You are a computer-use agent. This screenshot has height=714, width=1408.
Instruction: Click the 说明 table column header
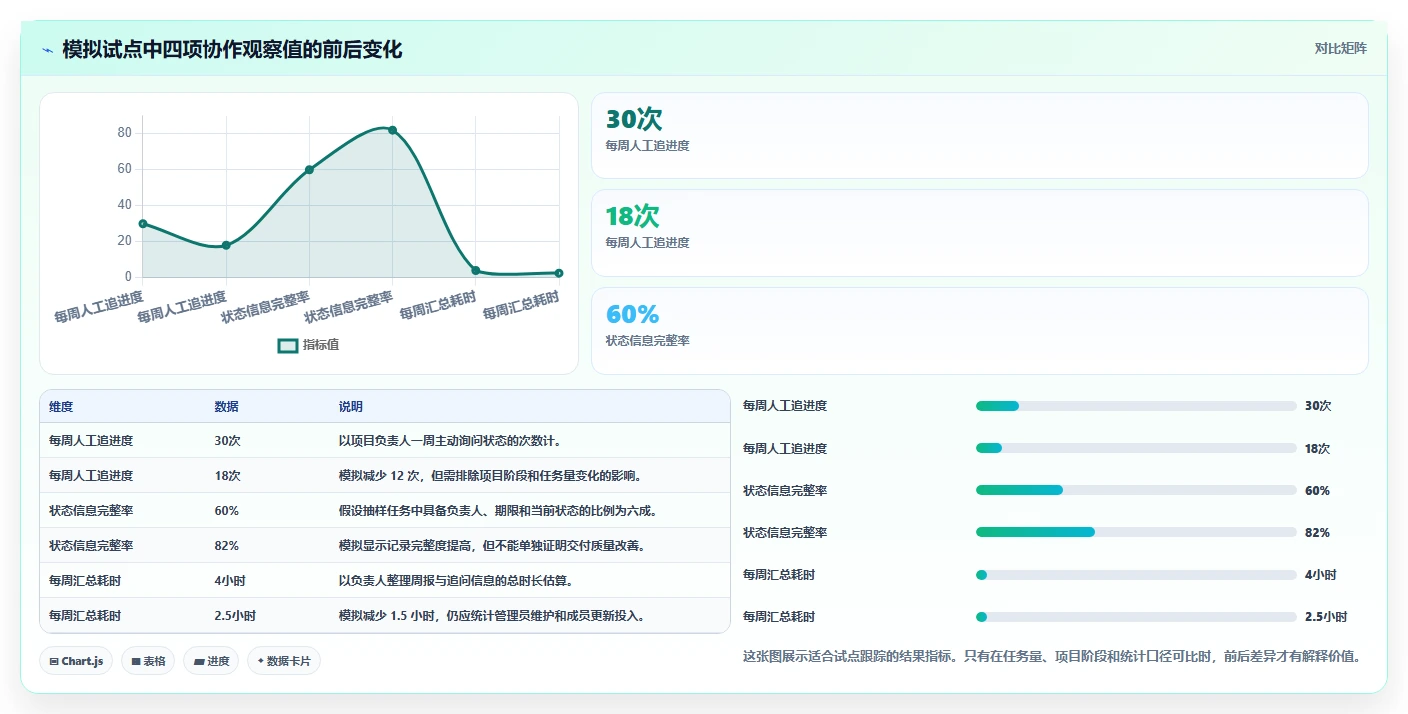pos(351,407)
